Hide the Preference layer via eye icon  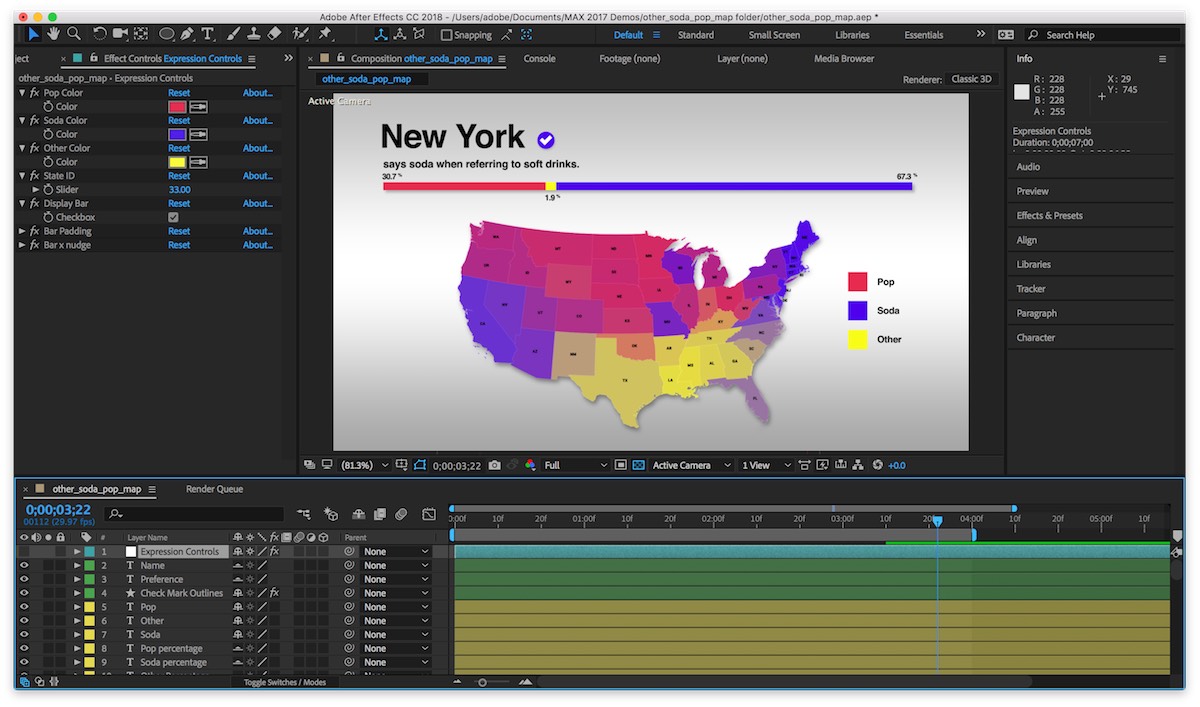[x=24, y=579]
